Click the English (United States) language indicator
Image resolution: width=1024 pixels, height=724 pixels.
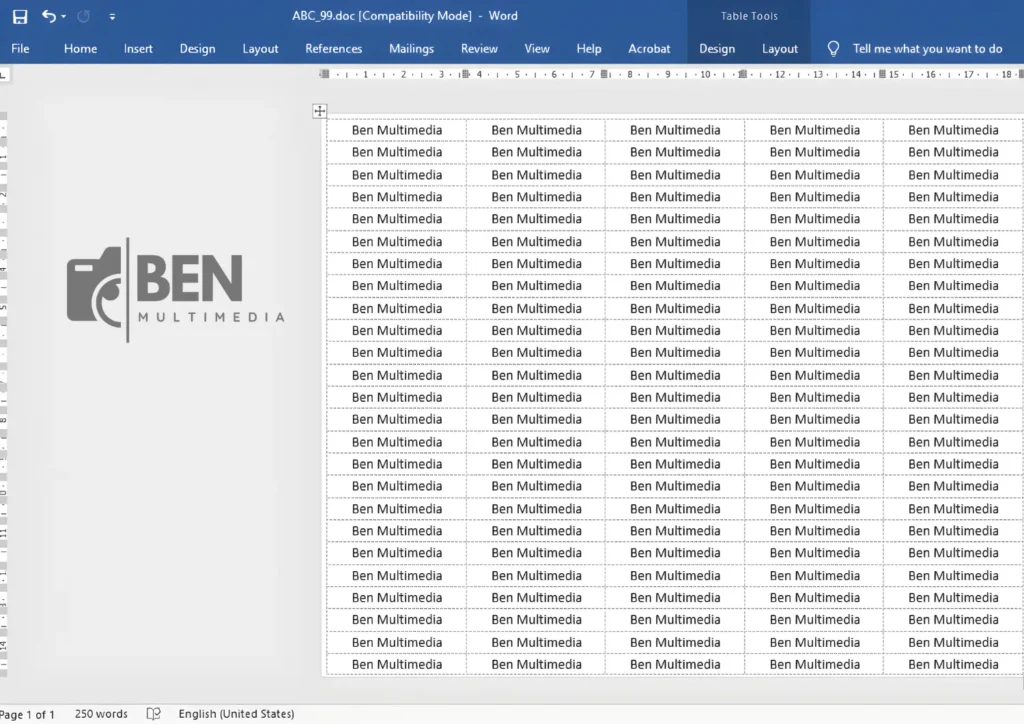click(236, 714)
